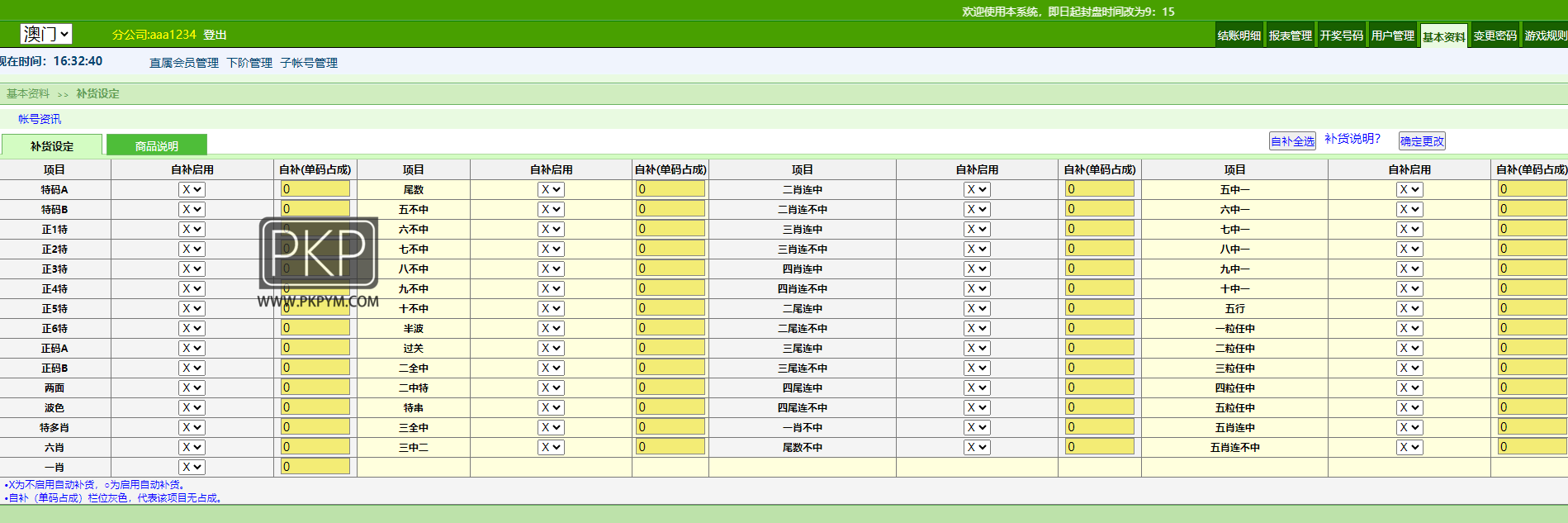Focus the 自补 input field for 波色

(x=315, y=407)
